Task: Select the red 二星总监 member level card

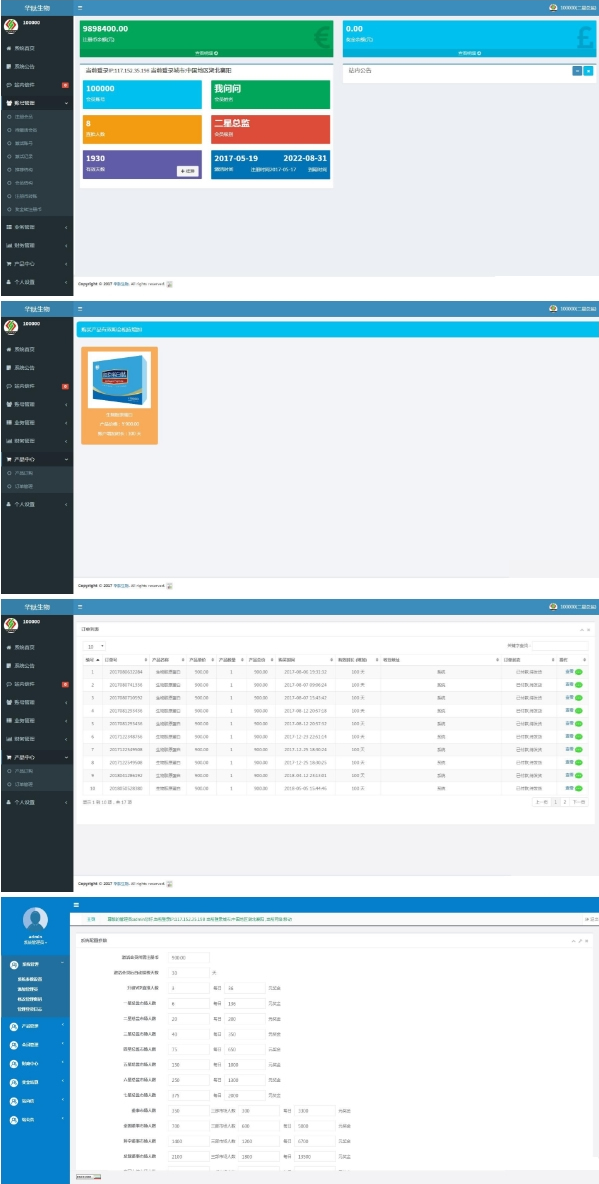Action: point(270,129)
